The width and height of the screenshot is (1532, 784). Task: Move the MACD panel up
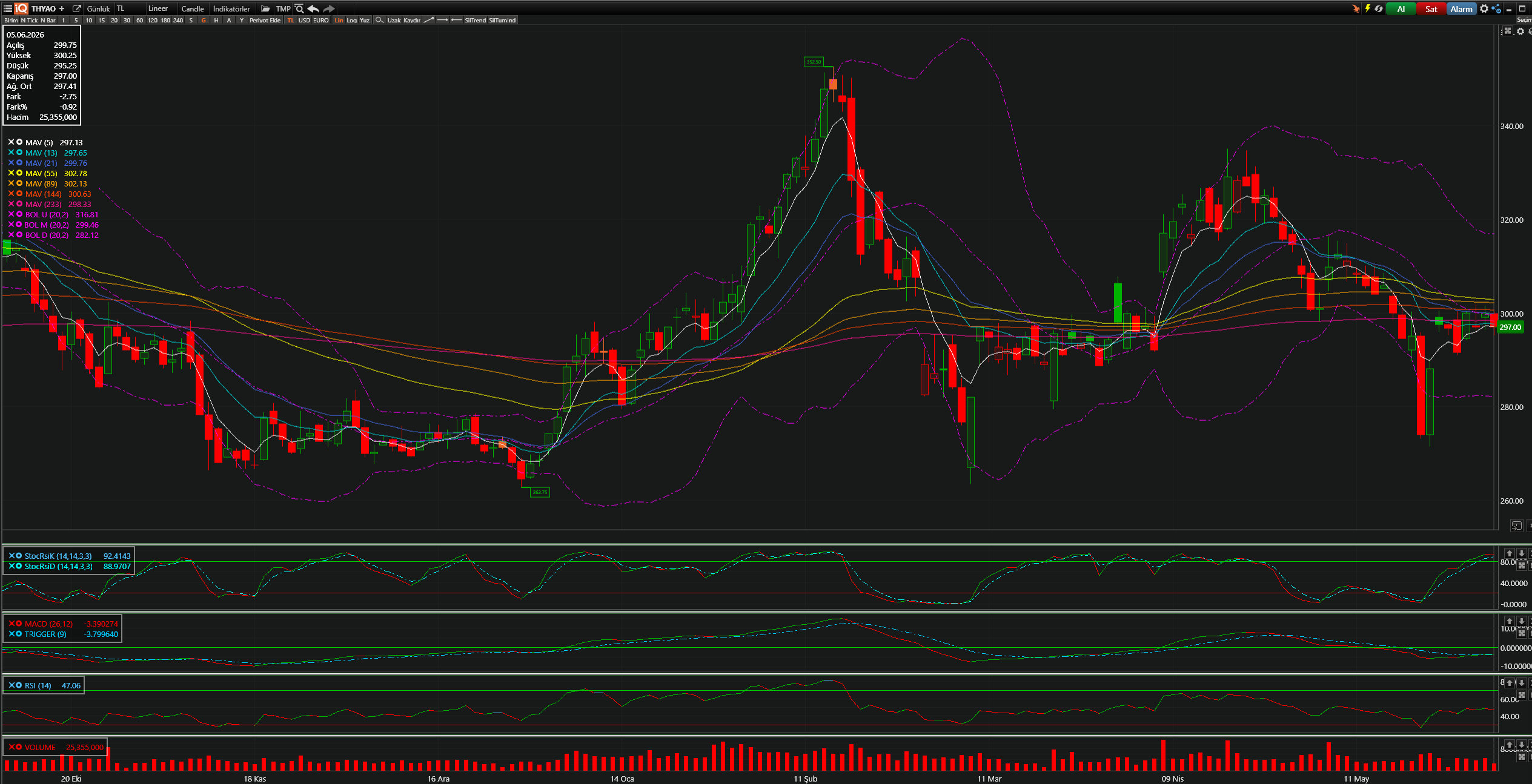tap(1510, 621)
